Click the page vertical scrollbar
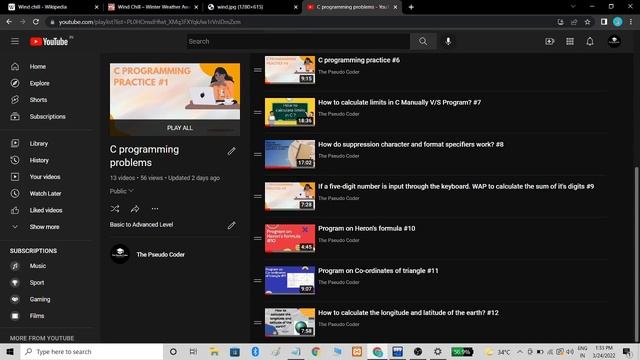The height and width of the screenshot is (360, 640). [x=637, y=253]
